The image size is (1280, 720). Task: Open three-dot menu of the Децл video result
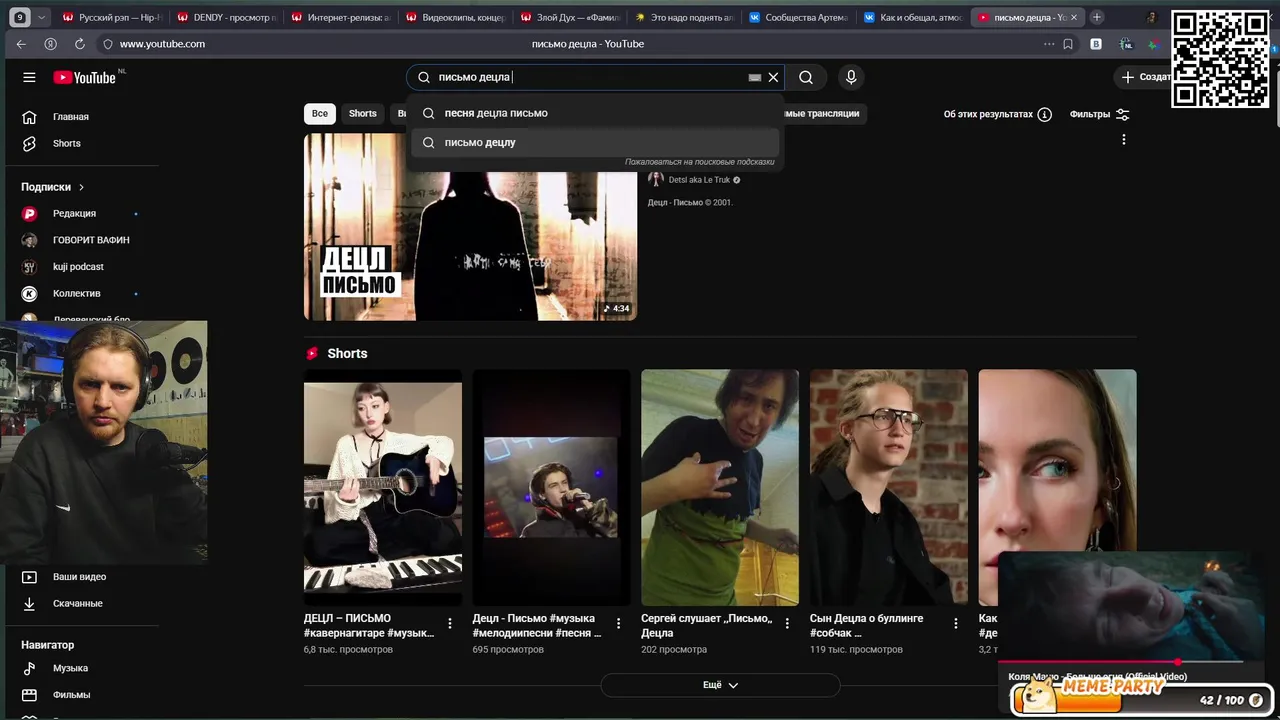[1124, 140]
